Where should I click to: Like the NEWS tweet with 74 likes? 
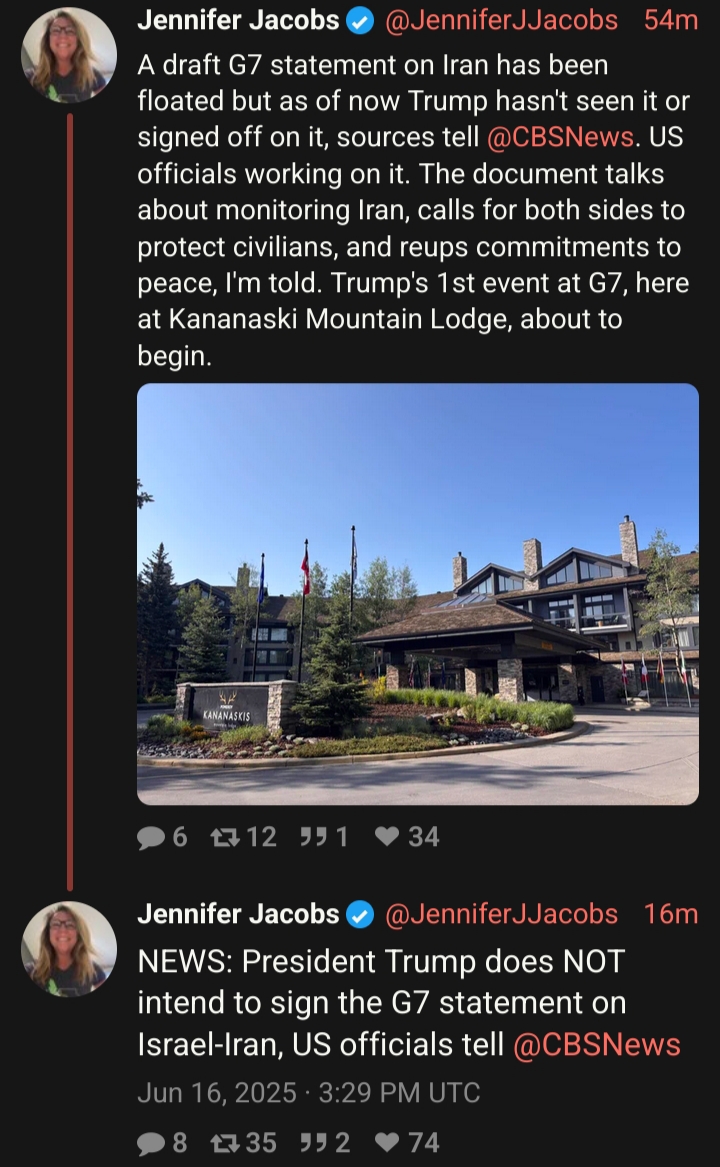tap(407, 1142)
